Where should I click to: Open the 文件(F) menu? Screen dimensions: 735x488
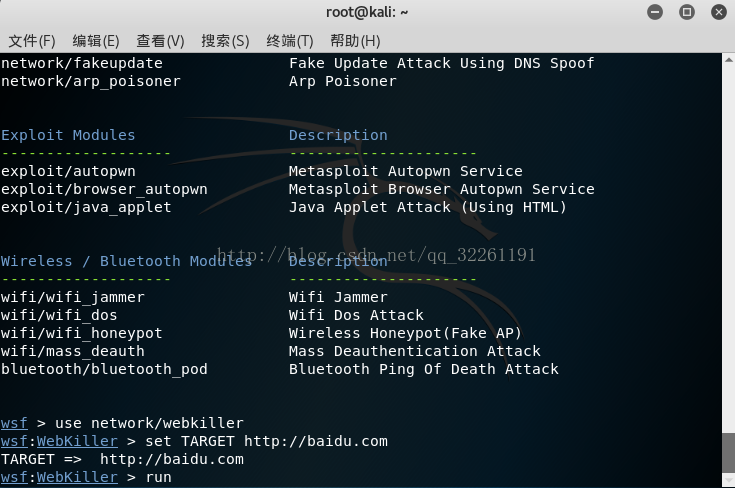tap(32, 41)
